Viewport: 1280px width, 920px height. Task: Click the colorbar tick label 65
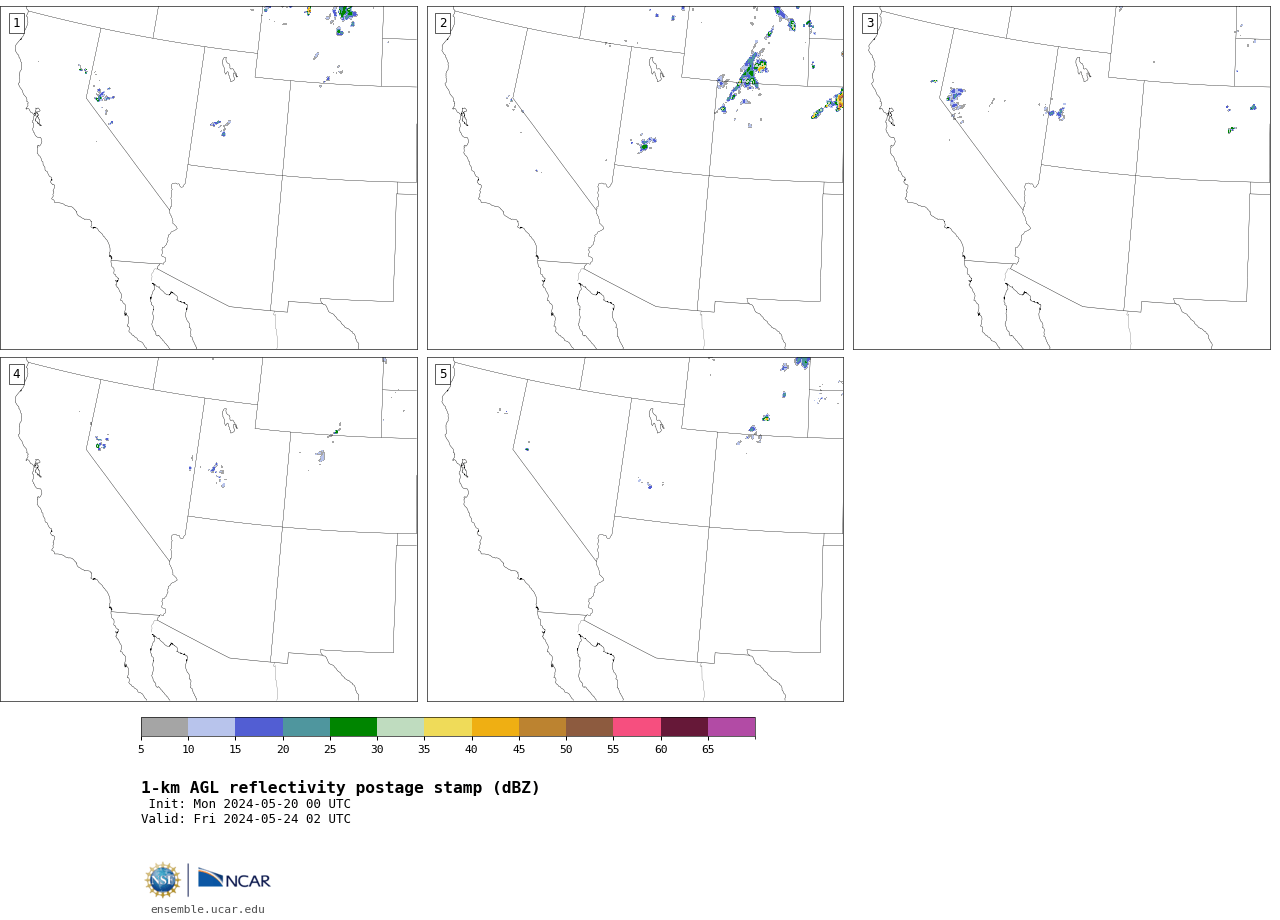[x=708, y=749]
